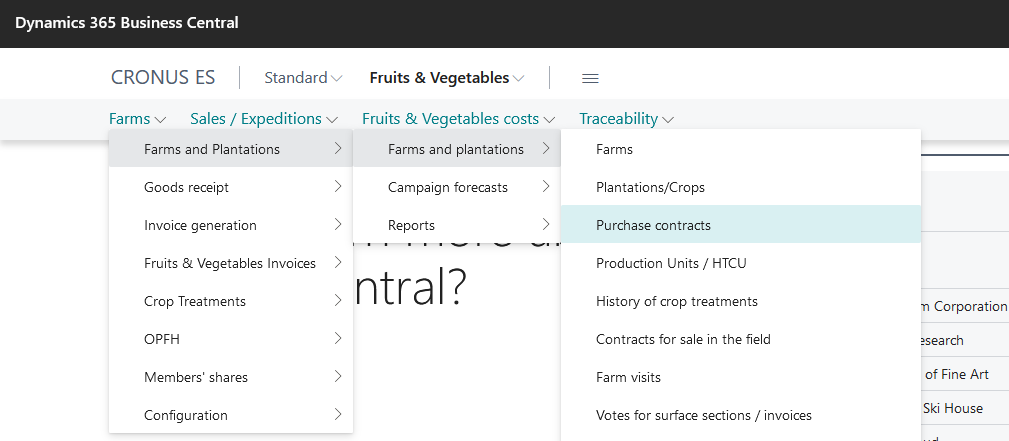The image size is (1009, 441).
Task: Open the Goods receipt submenu
Action: tap(231, 187)
